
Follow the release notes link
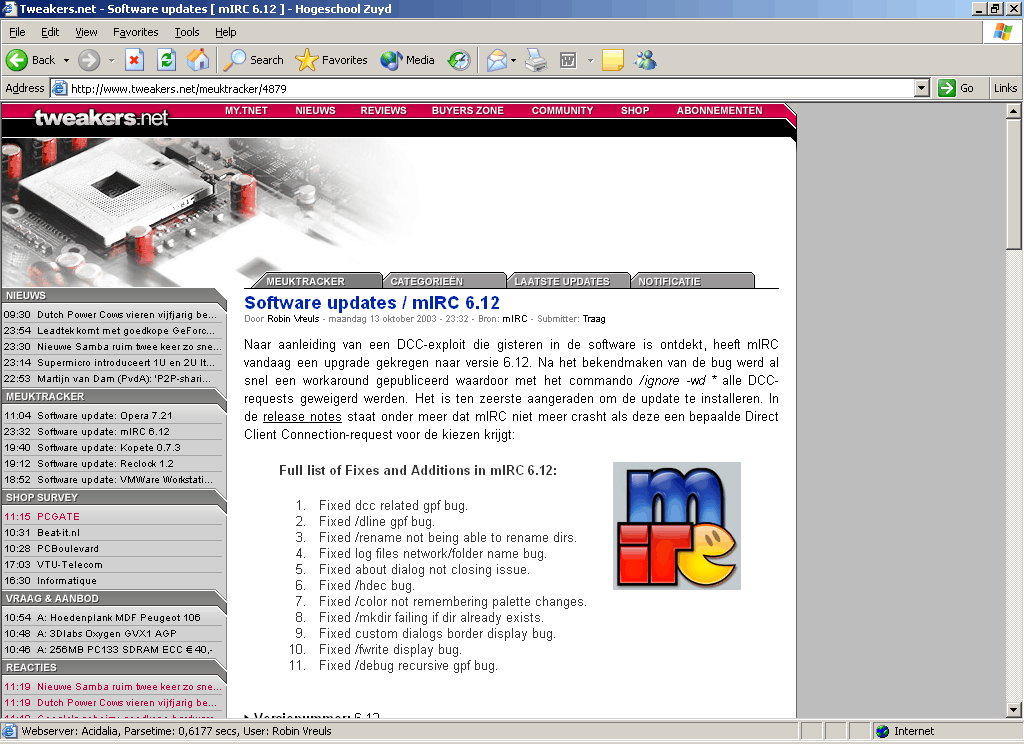click(302, 417)
